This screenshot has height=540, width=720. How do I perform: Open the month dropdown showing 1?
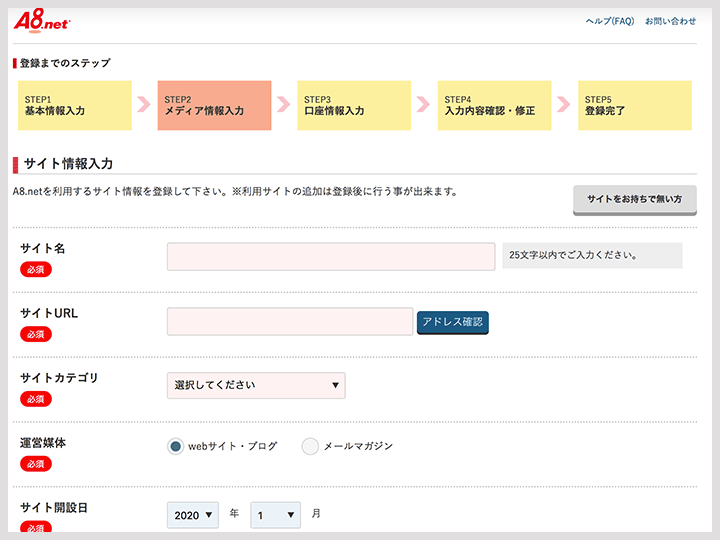pos(275,514)
